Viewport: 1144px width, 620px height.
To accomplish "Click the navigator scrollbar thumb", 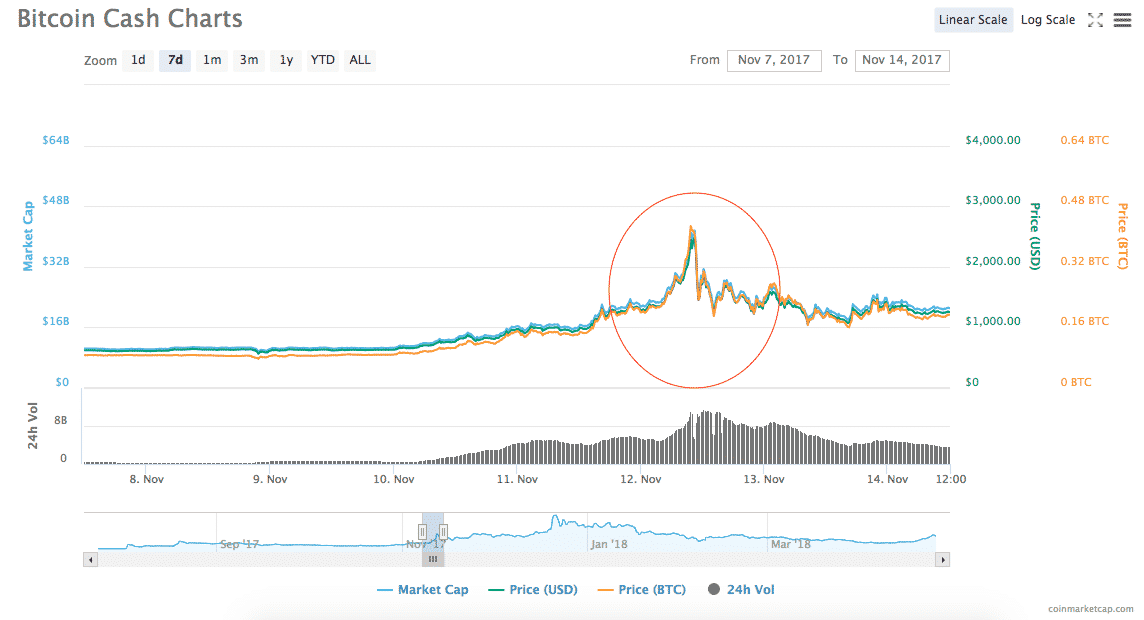I will 433,560.
